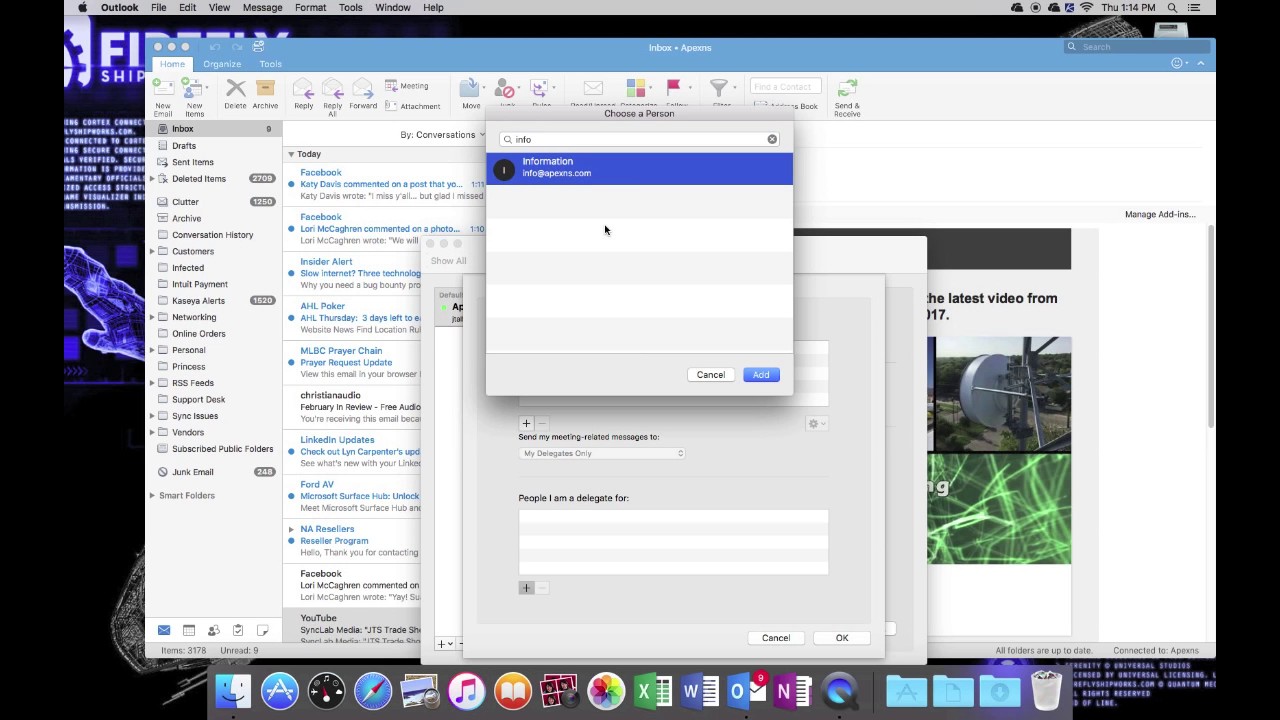Click Cancel in the delegates dialog

point(776,638)
